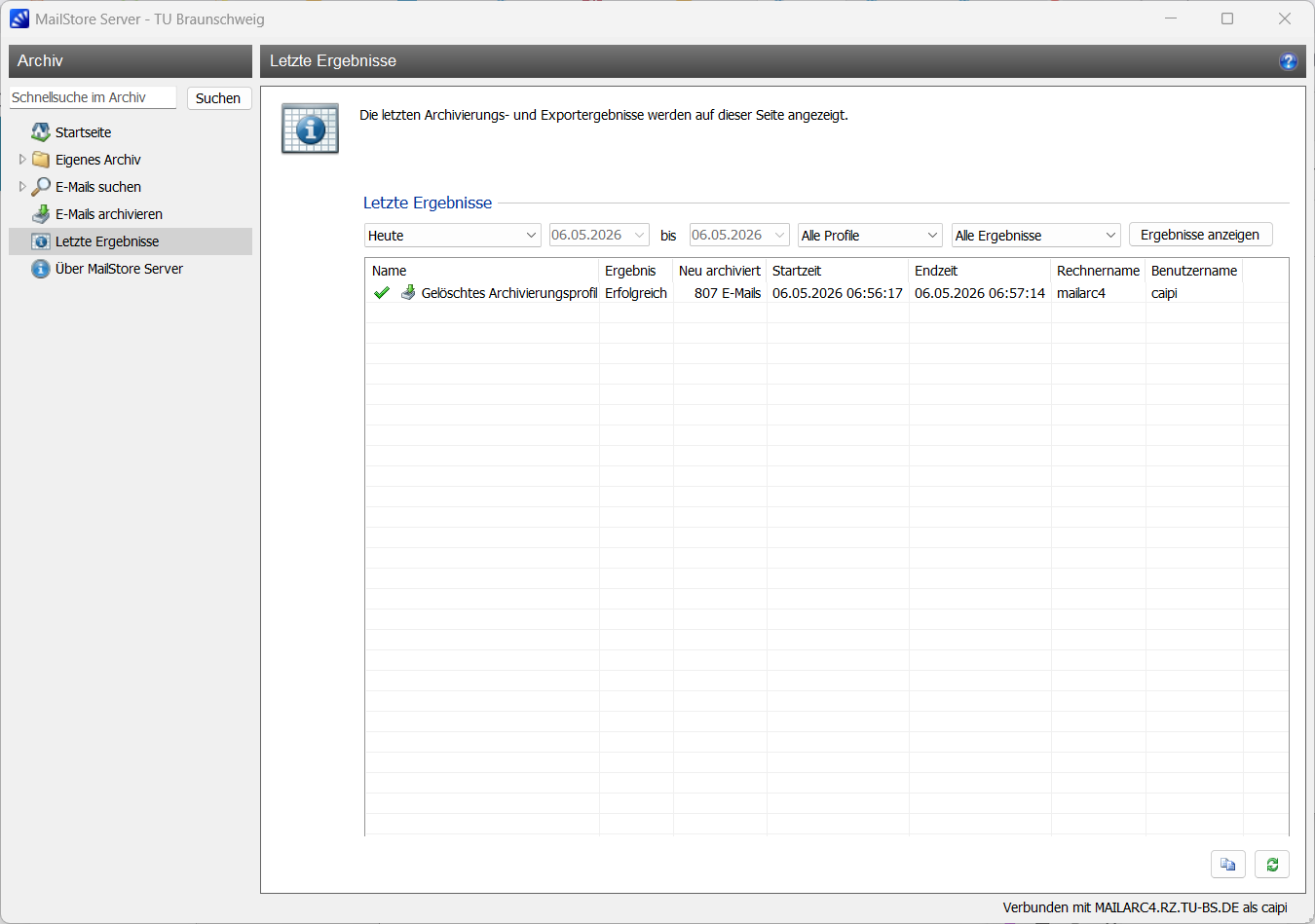Sort by the Name column header
This screenshot has height=924, width=1315.
click(482, 271)
